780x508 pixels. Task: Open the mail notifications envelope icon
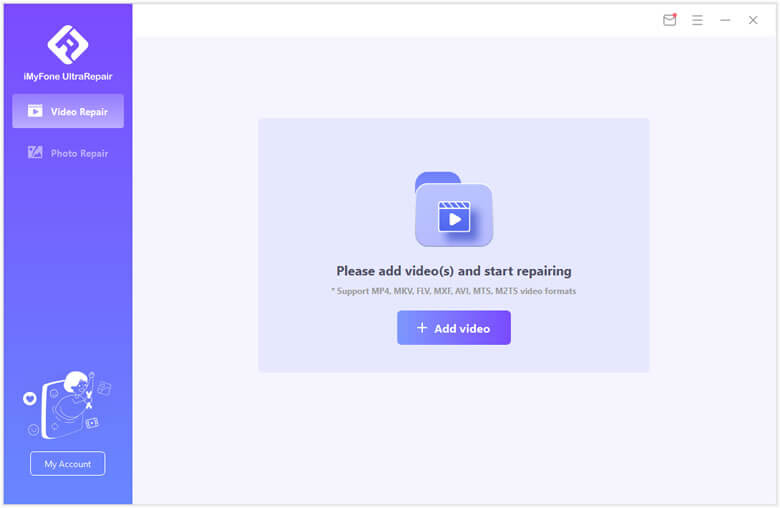pos(670,20)
